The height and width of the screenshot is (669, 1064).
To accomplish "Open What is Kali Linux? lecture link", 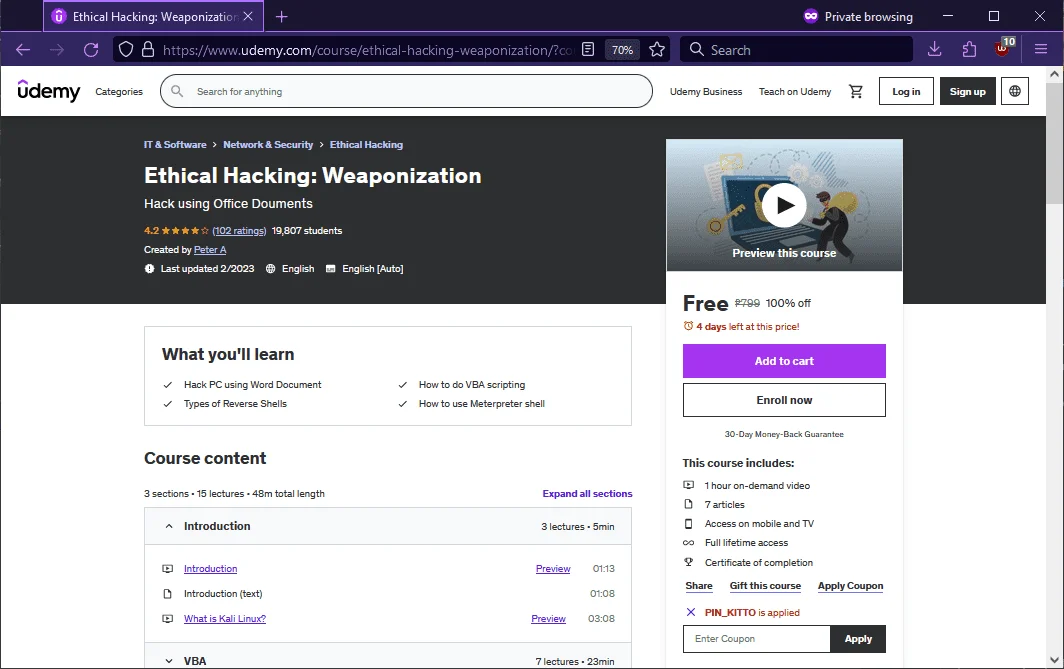I will tap(225, 619).
